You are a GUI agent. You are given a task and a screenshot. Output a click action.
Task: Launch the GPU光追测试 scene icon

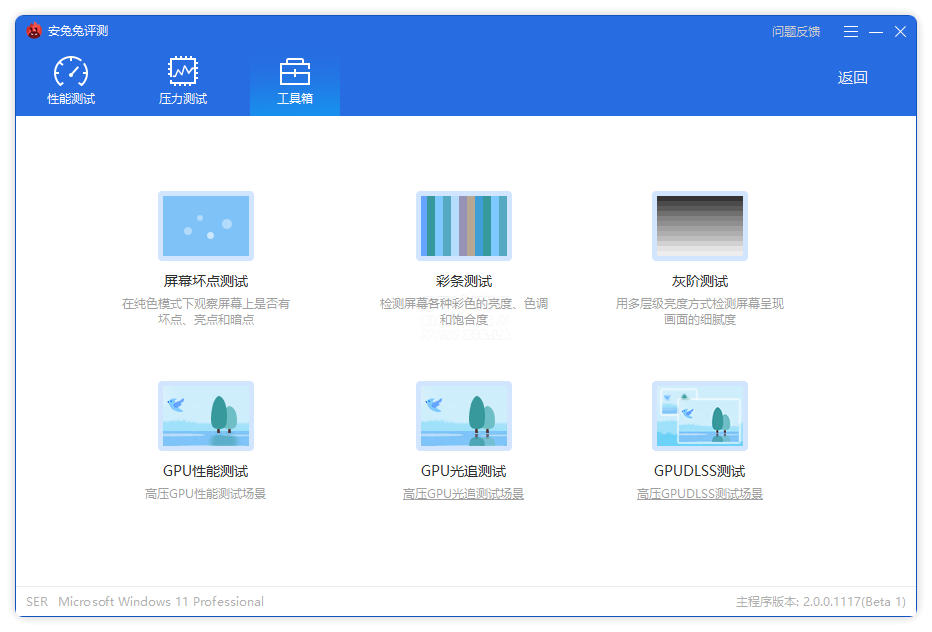click(464, 416)
